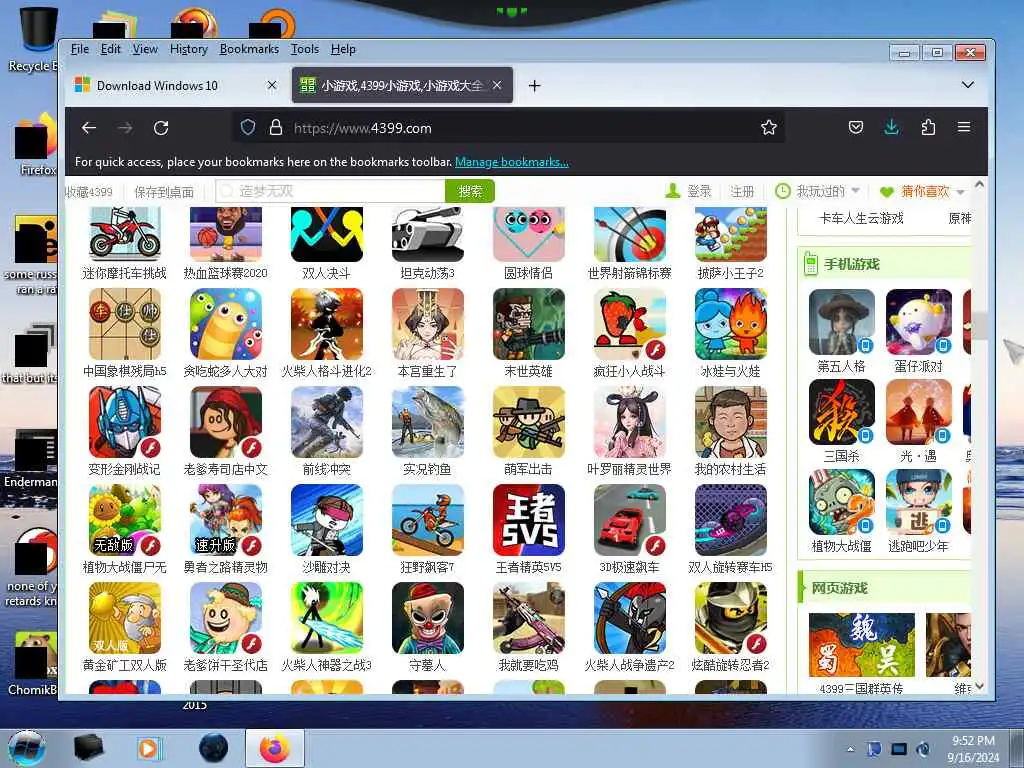Open the 黄金矿工双人版 game icon
Viewport: 1024px width, 768px height.
point(125,618)
